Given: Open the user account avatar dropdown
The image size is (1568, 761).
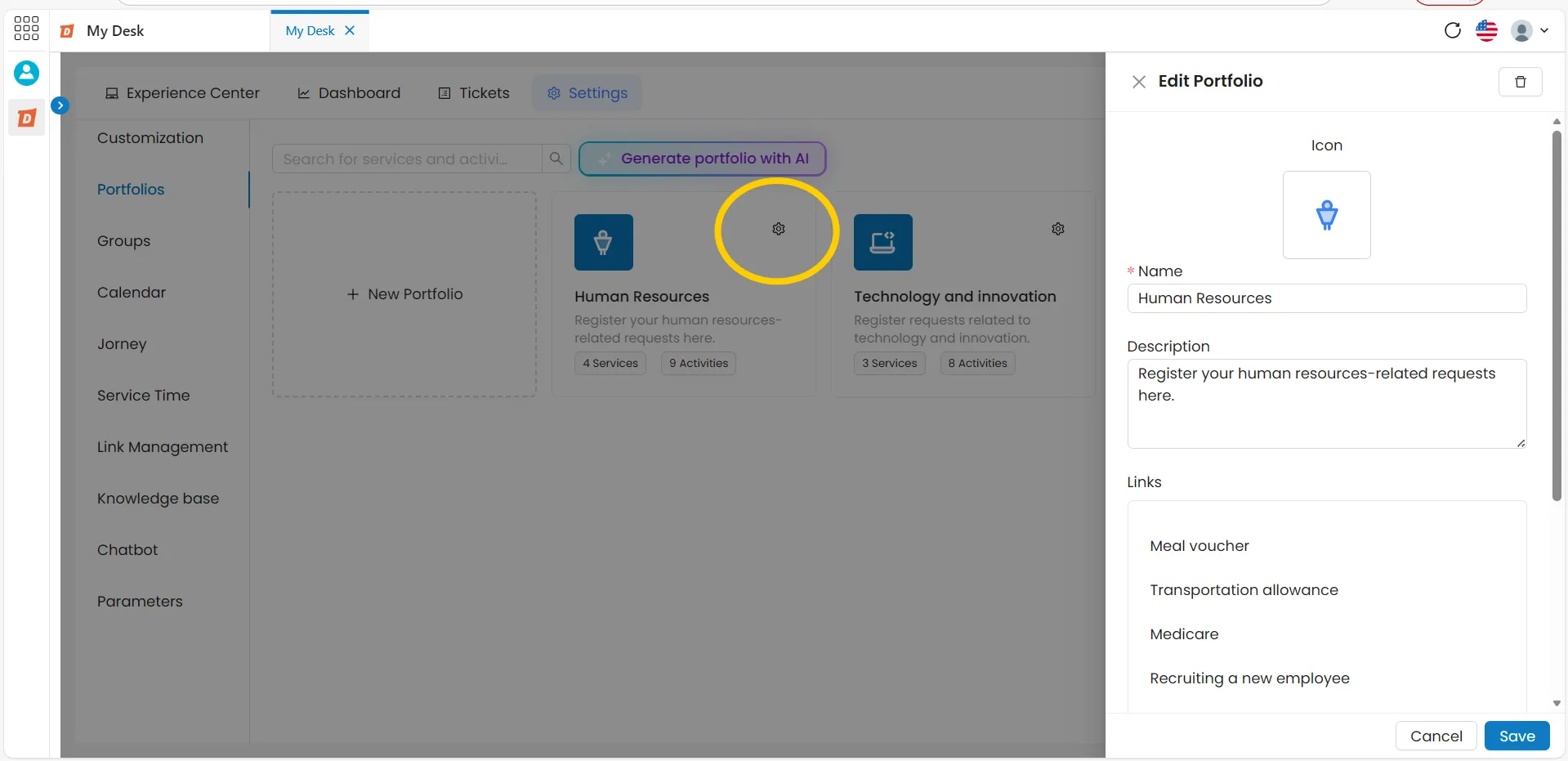Looking at the screenshot, I should click(1530, 31).
